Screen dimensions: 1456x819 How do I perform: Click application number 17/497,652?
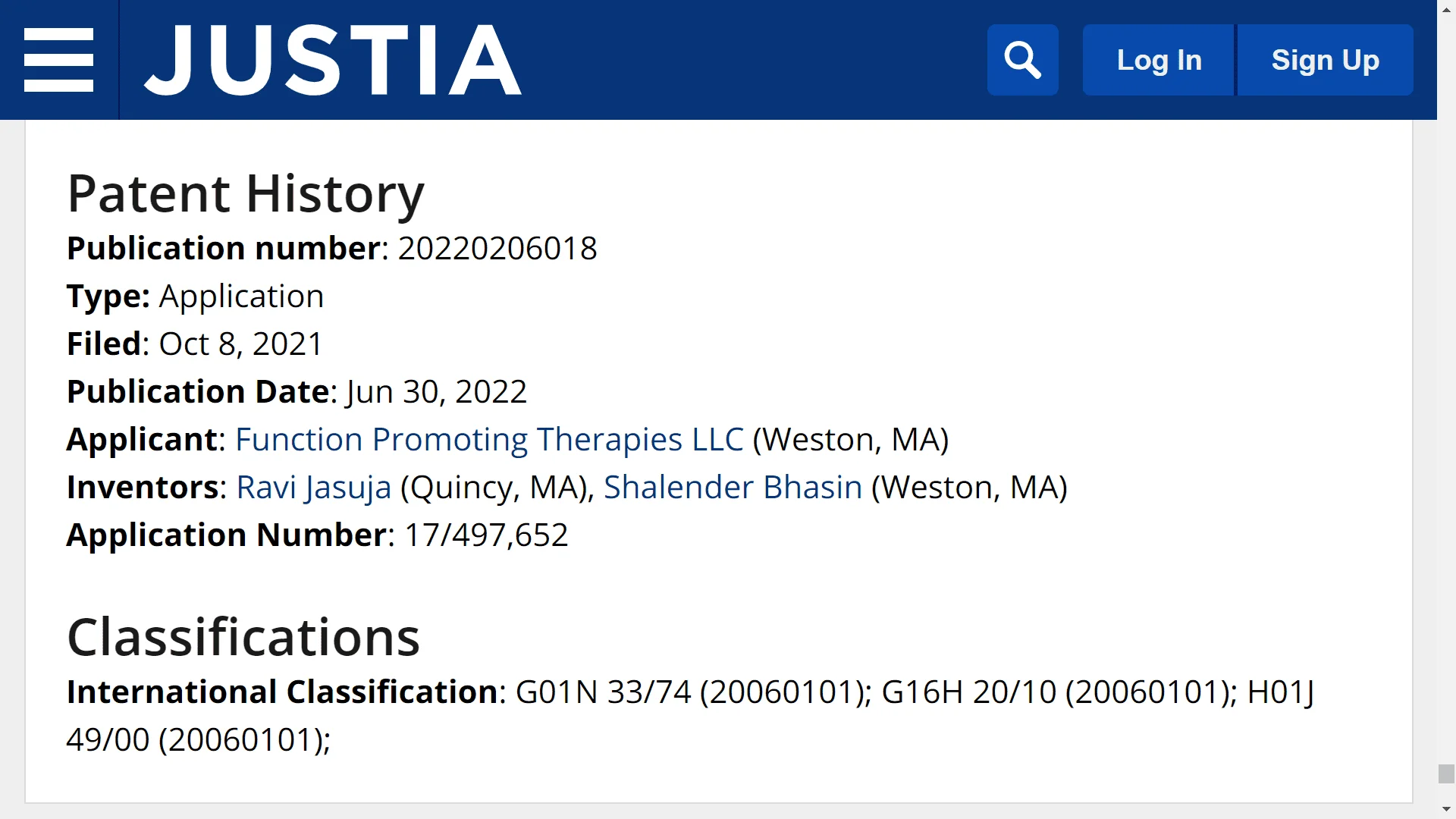point(485,535)
